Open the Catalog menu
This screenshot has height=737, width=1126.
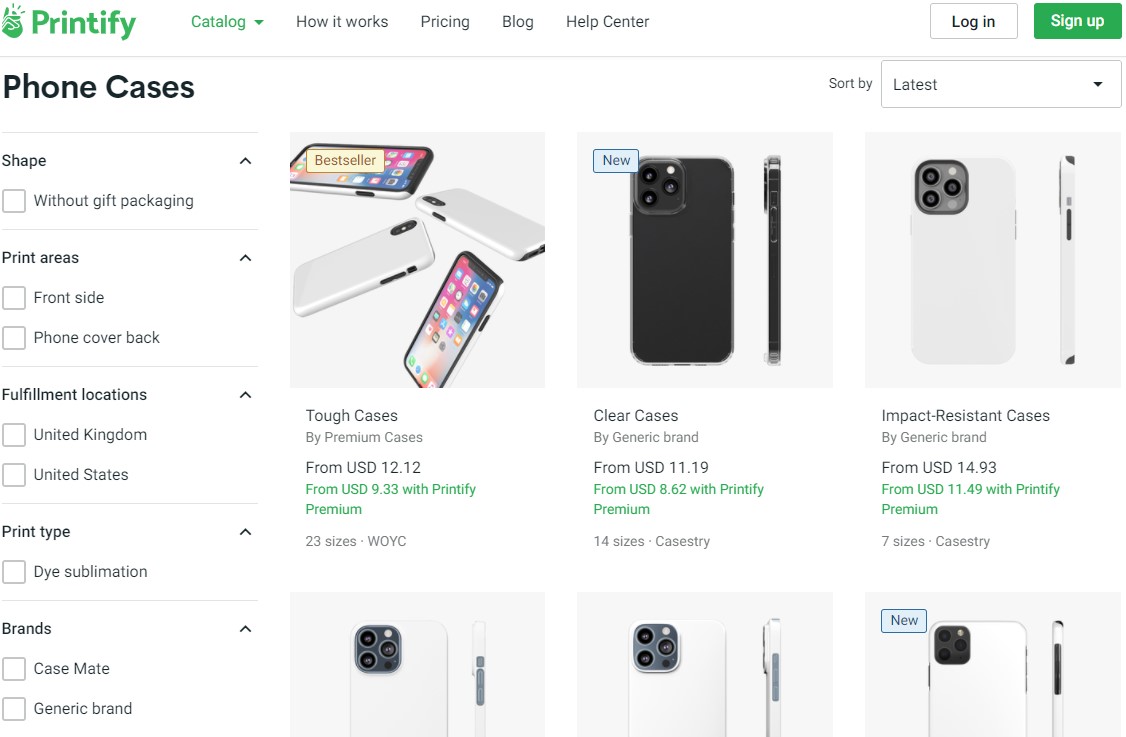[x=226, y=21]
